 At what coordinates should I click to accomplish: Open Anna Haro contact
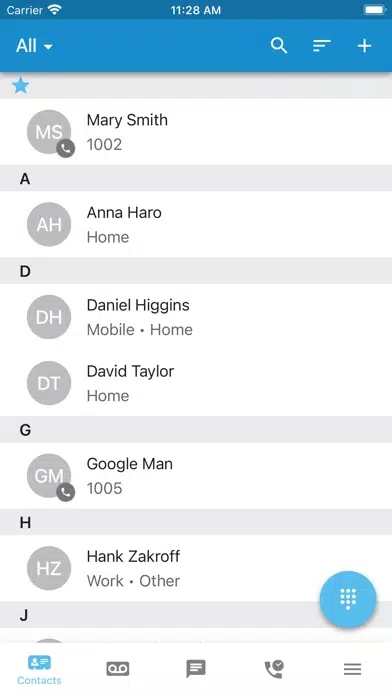196,224
